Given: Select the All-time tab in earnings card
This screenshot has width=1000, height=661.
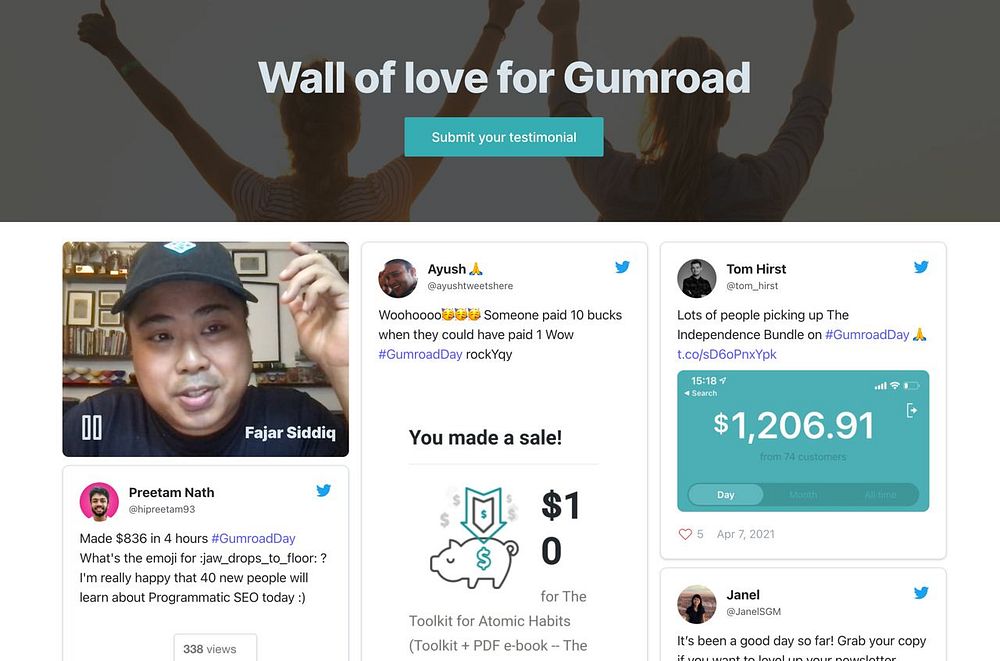Looking at the screenshot, I should 880,494.
